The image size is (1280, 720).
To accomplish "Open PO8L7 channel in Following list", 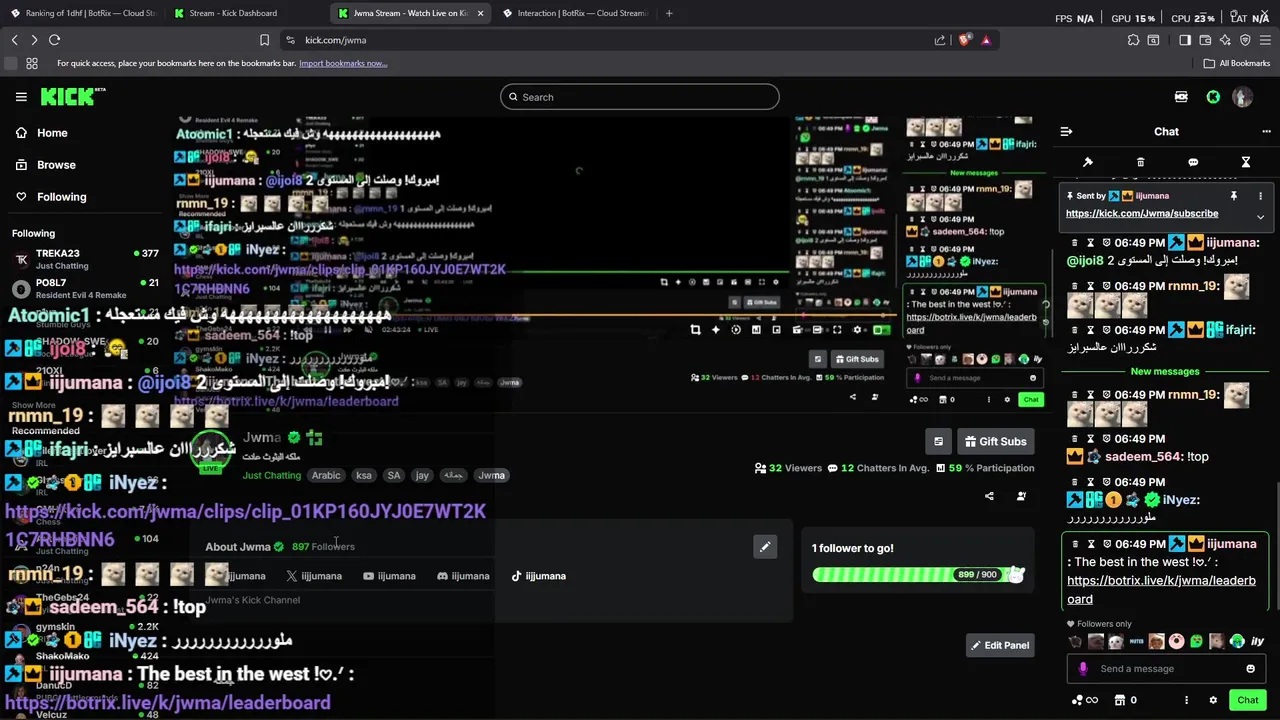I will (x=85, y=289).
